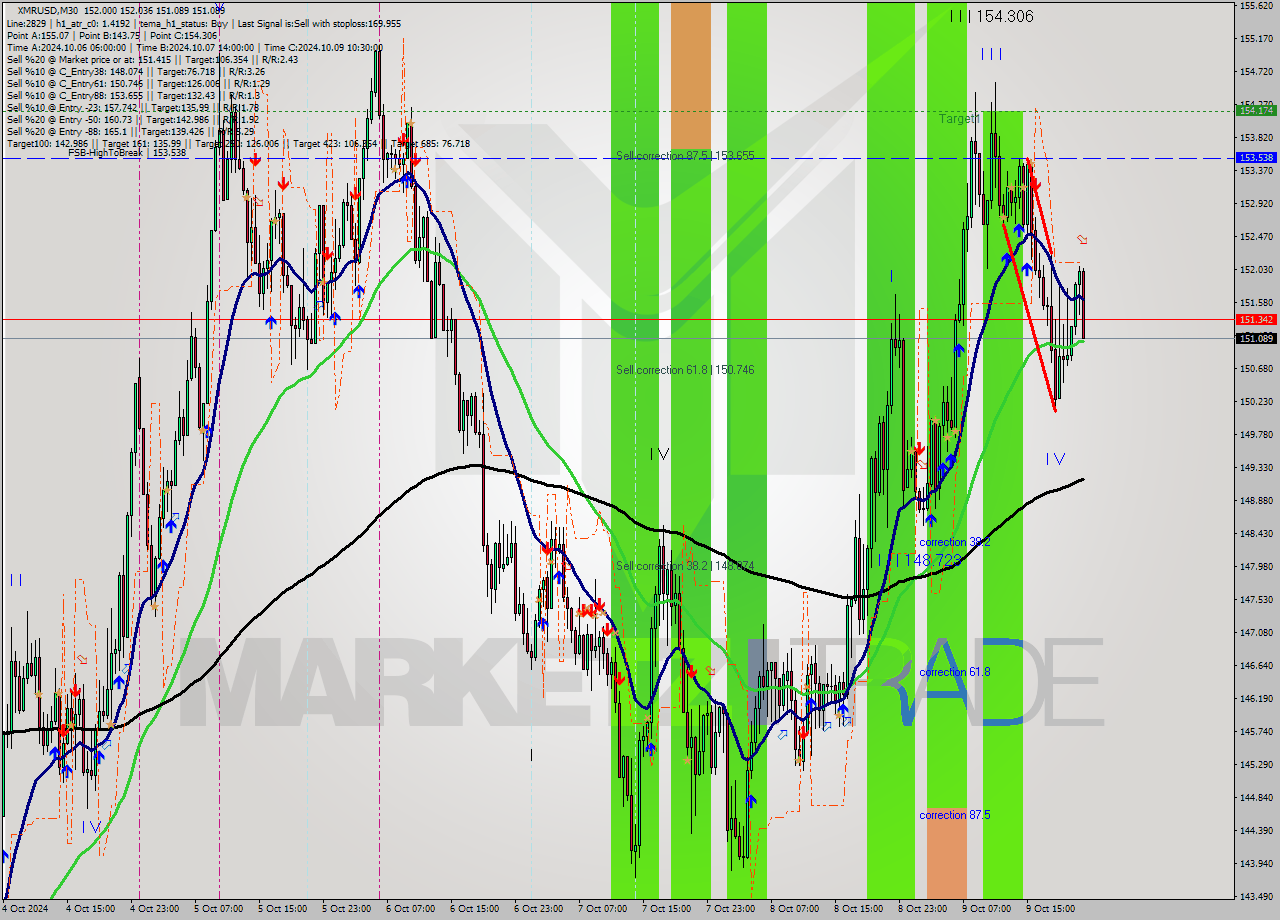1280x920 pixels.
Task: Select the red 151.342 price tag
Action: [x=1256, y=320]
